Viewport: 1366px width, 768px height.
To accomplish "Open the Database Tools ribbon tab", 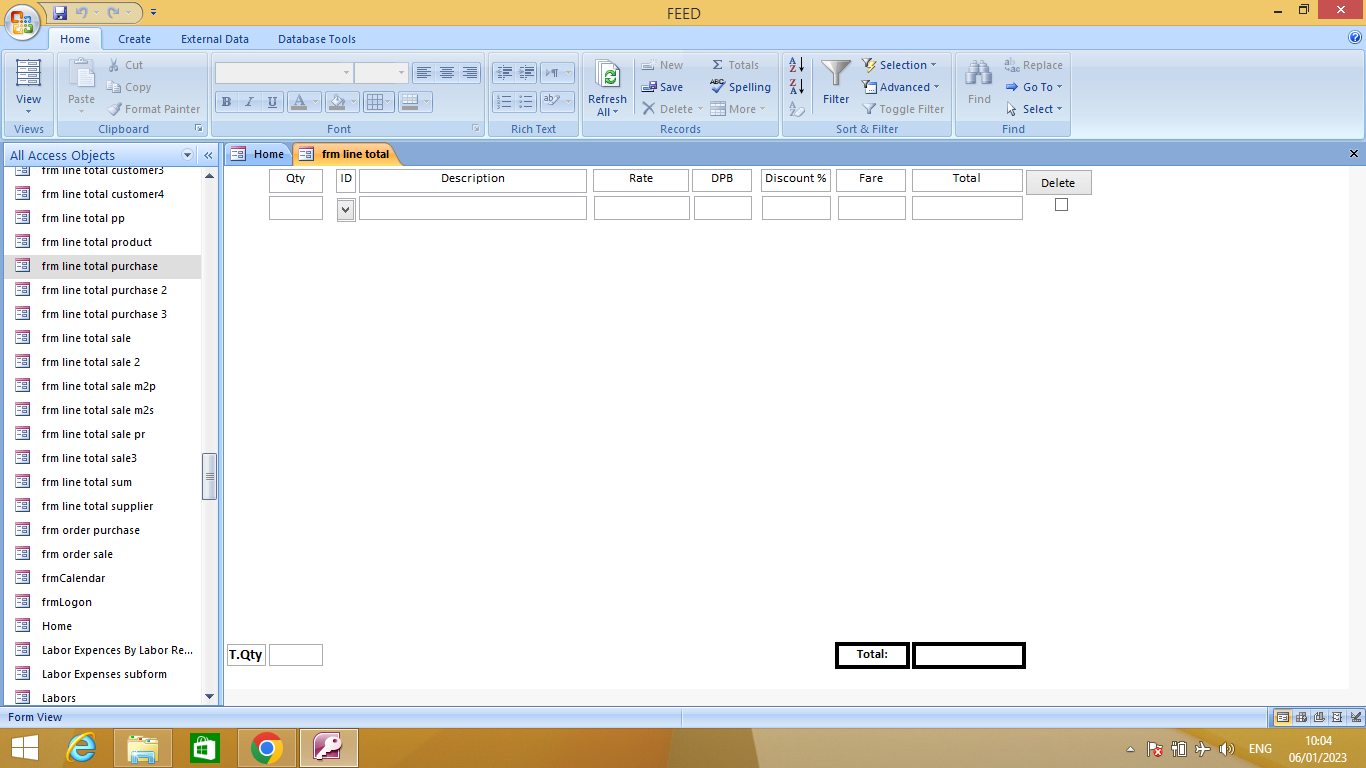I will coord(317,39).
